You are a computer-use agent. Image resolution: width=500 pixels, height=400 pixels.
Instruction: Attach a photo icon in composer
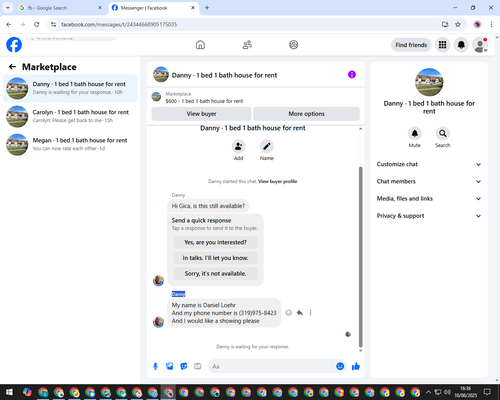(169, 366)
